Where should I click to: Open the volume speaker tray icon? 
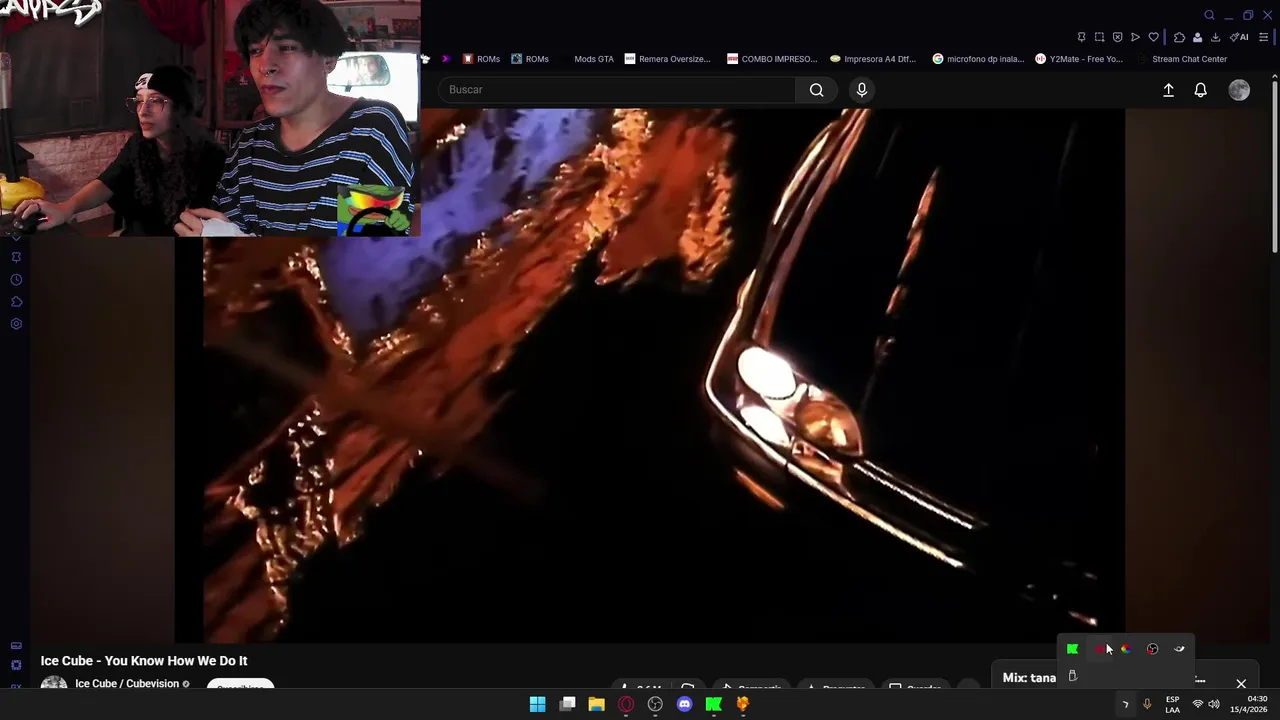click(x=1213, y=705)
